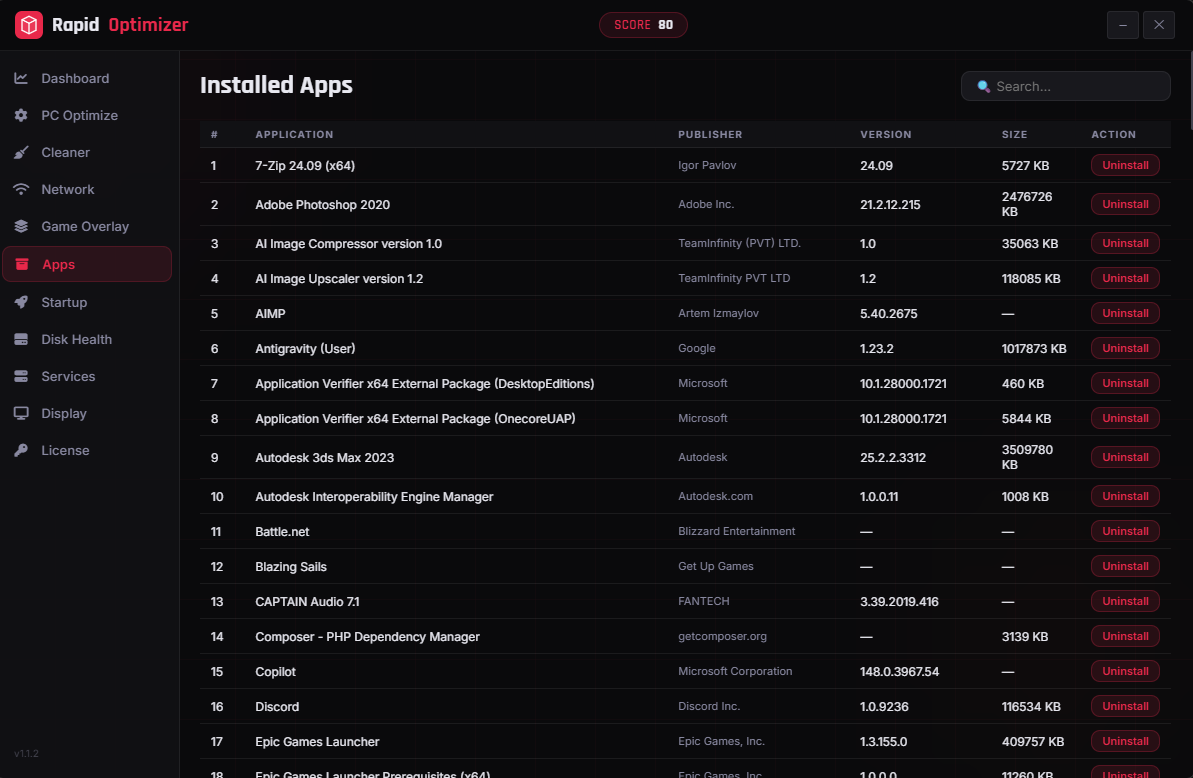1193x778 pixels.
Task: Uninstall Adobe Photoshop 2020
Action: click(1125, 204)
